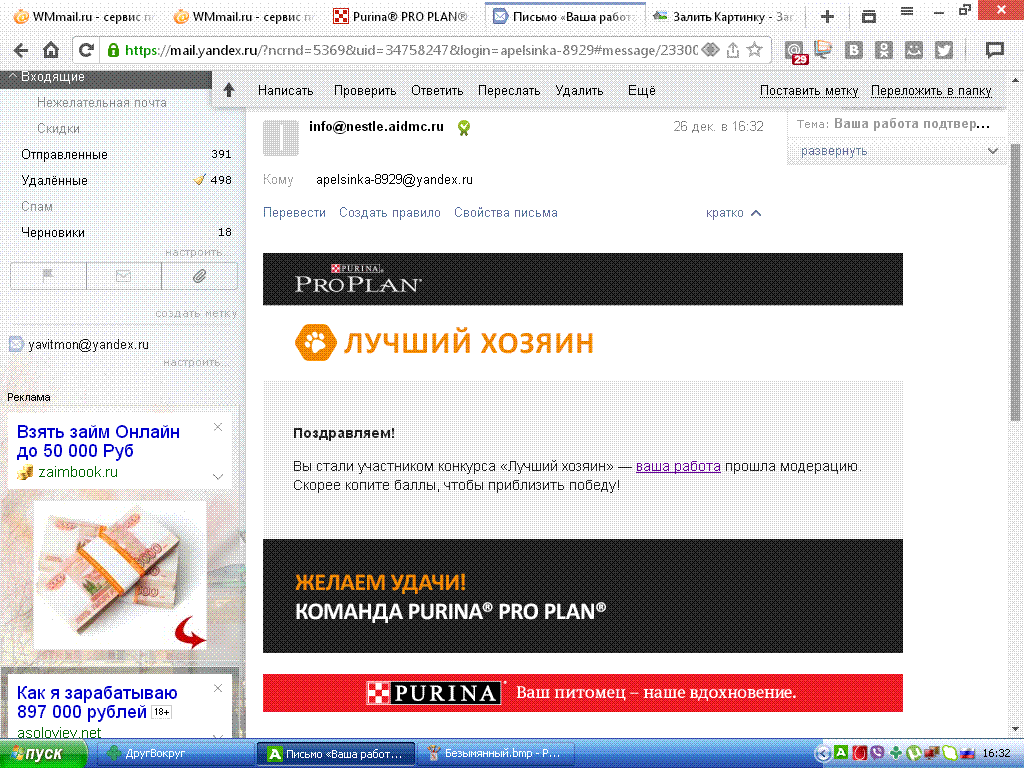1024x768 pixels.
Task: Open the Ещё dropdown in mail toolbar
Action: pos(641,91)
